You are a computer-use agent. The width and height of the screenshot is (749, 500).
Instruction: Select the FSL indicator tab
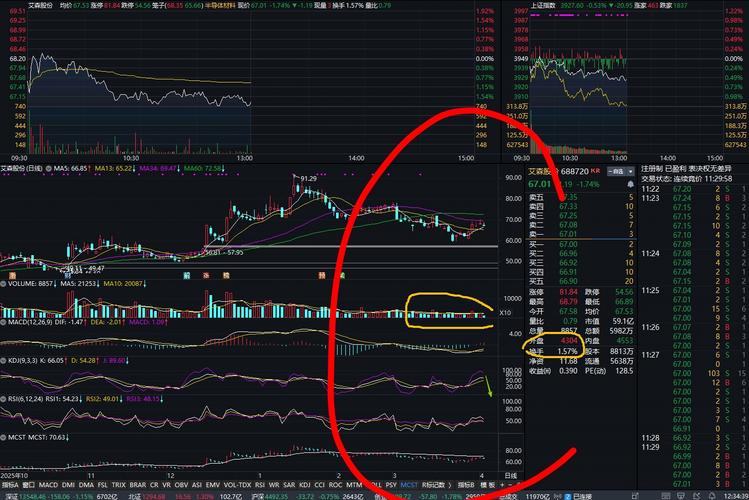[102, 485]
